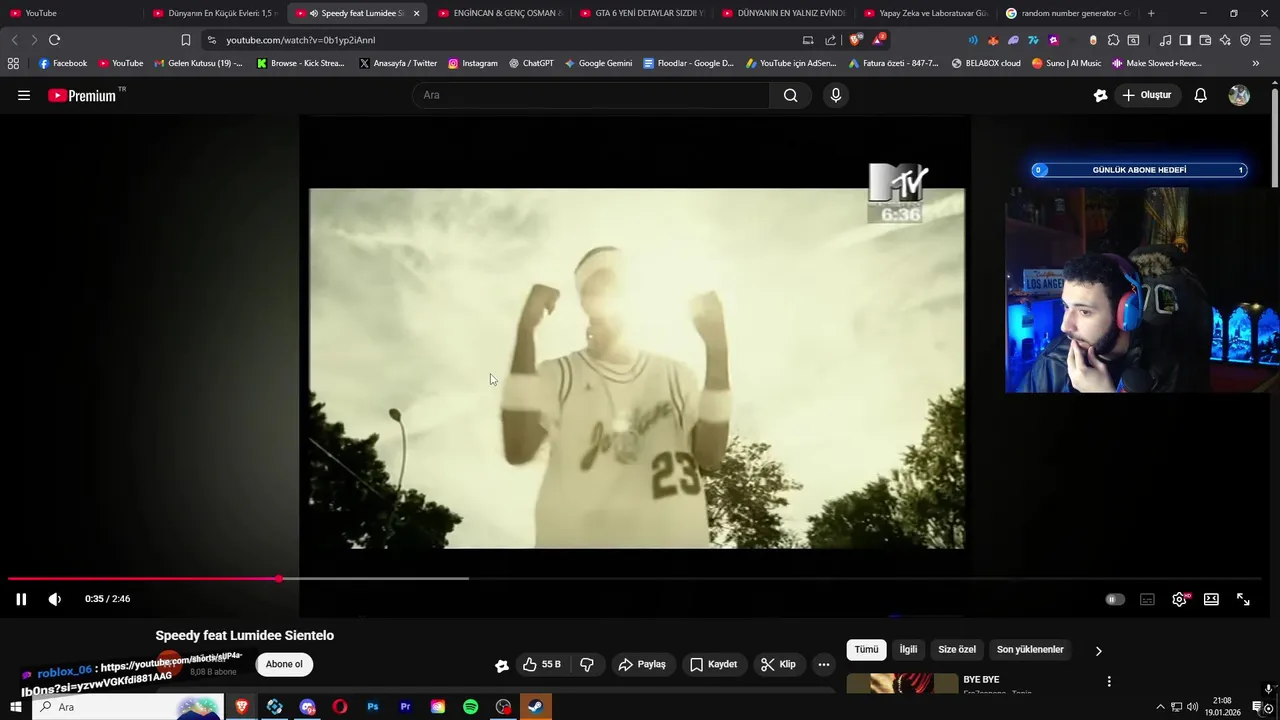
Task: Open the Windows Start menu
Action: coord(15,707)
